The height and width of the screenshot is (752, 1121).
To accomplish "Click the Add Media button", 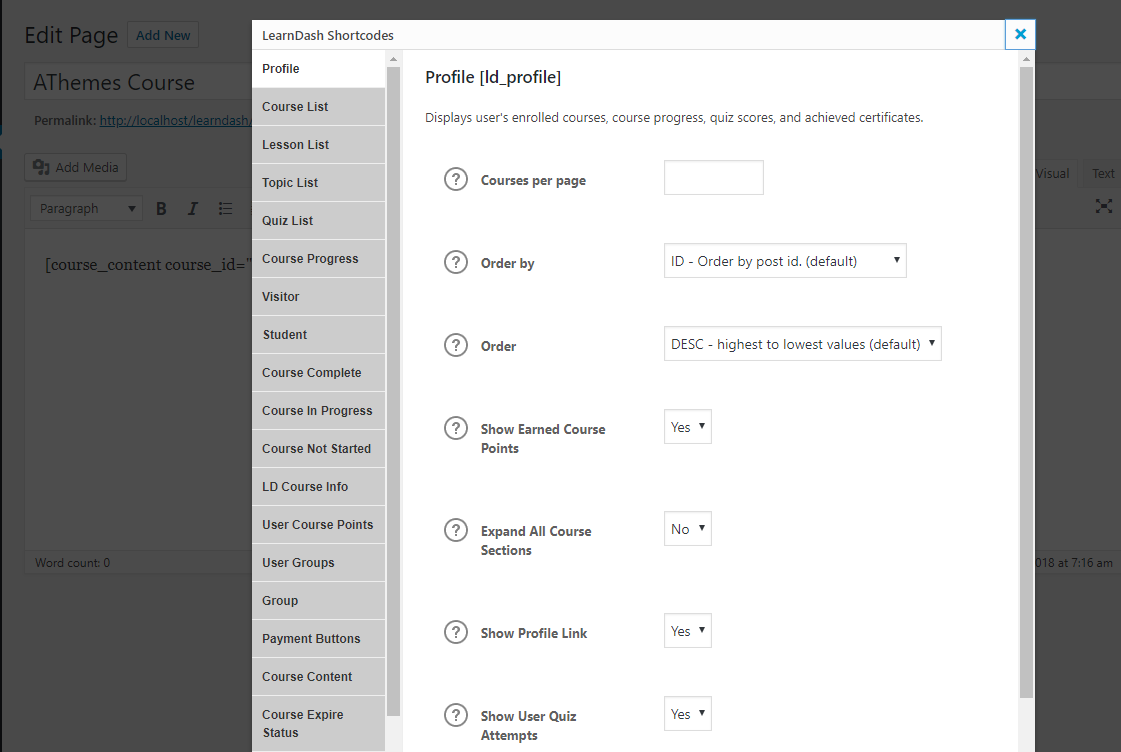I will (x=76, y=168).
